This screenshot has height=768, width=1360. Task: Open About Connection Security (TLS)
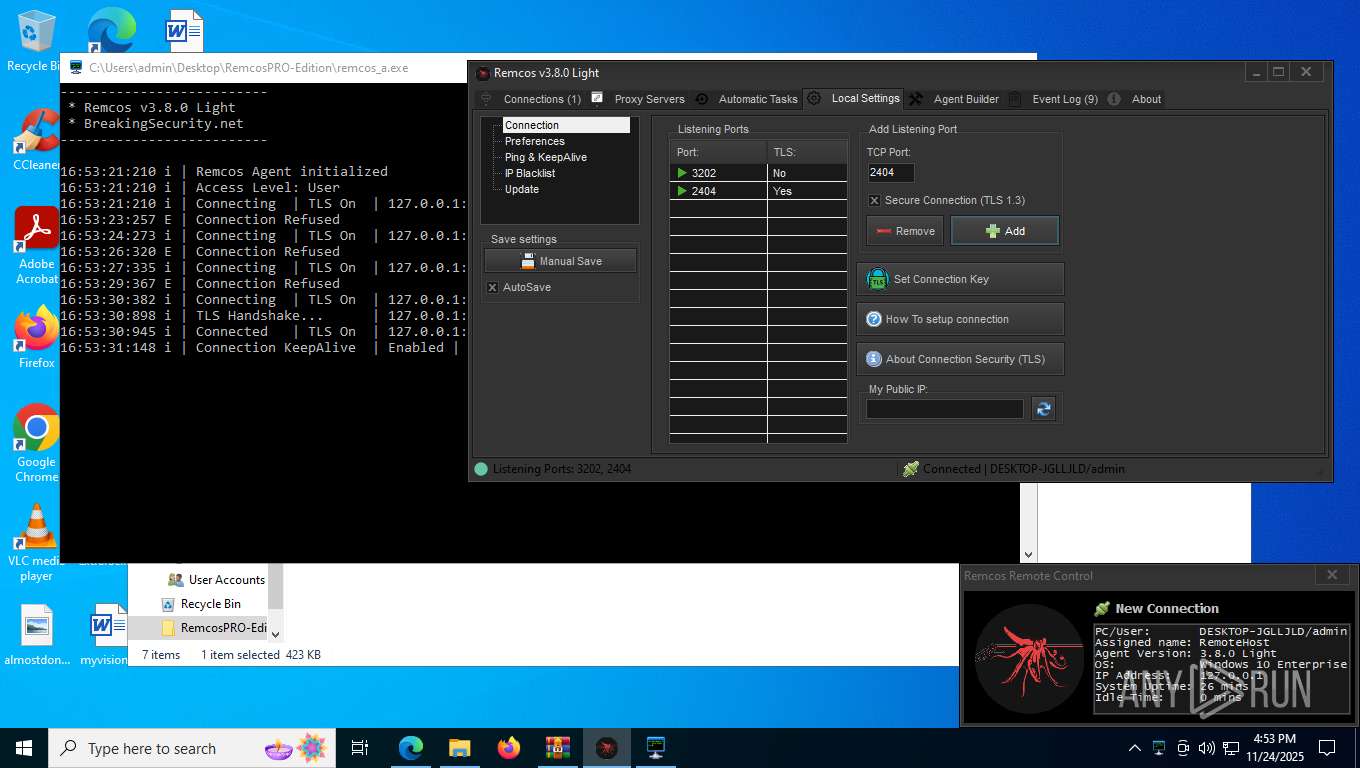960,359
